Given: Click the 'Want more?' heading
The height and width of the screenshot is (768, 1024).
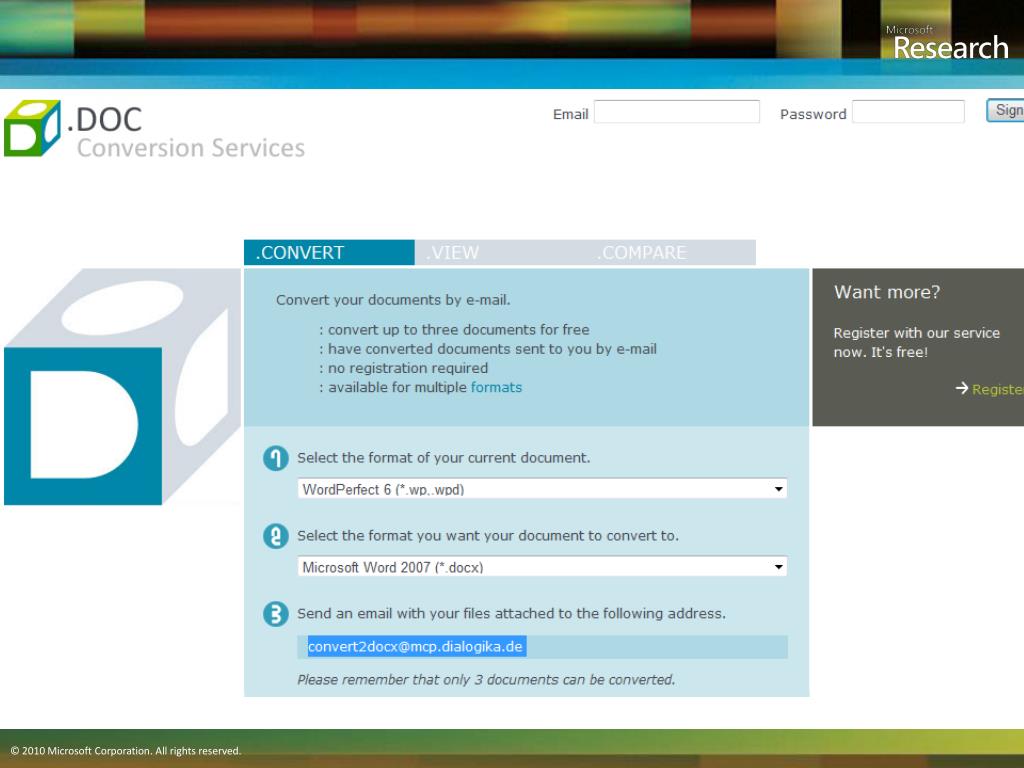Looking at the screenshot, I should click(x=887, y=292).
